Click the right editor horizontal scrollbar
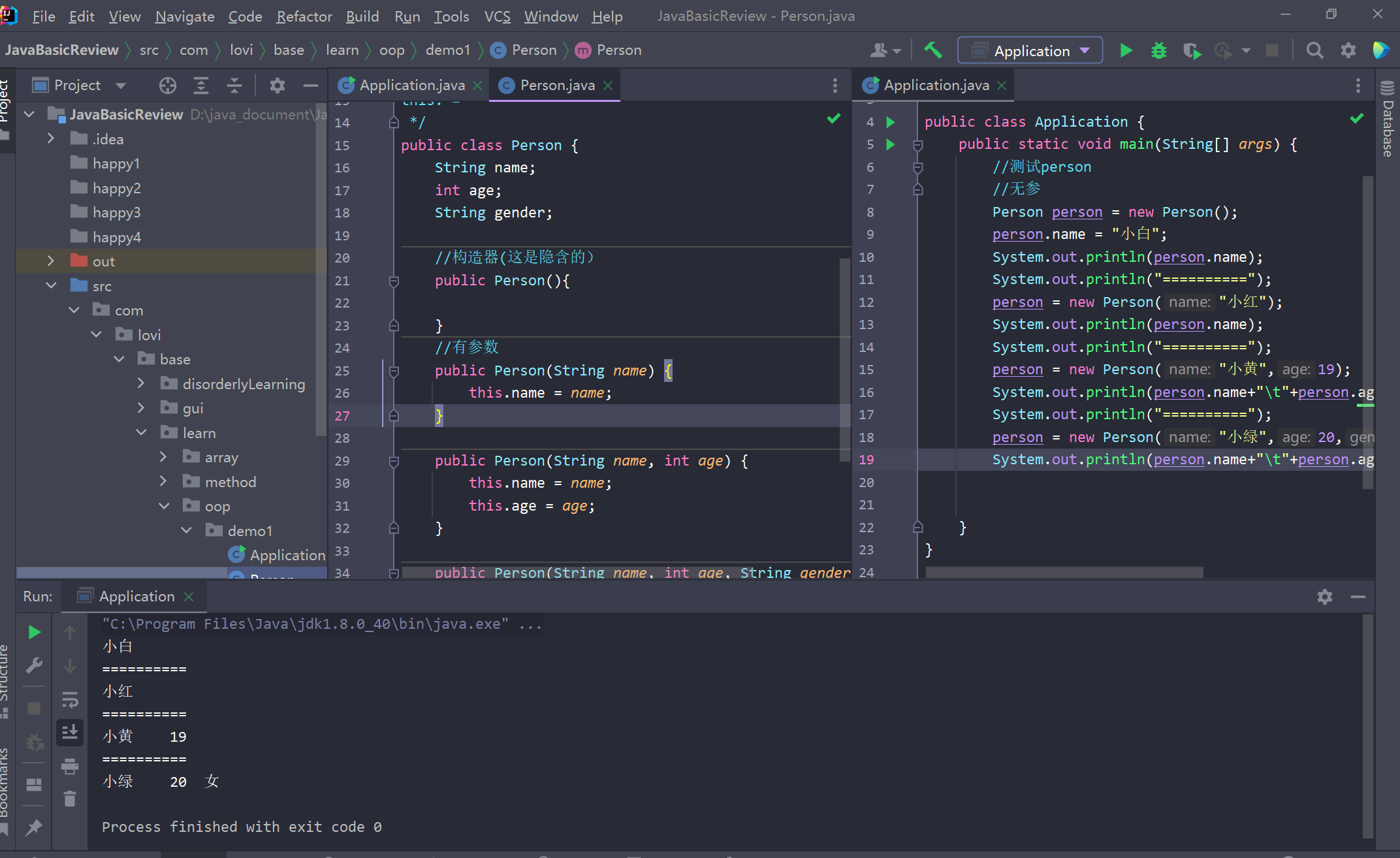The height and width of the screenshot is (858, 1400). [x=1064, y=573]
